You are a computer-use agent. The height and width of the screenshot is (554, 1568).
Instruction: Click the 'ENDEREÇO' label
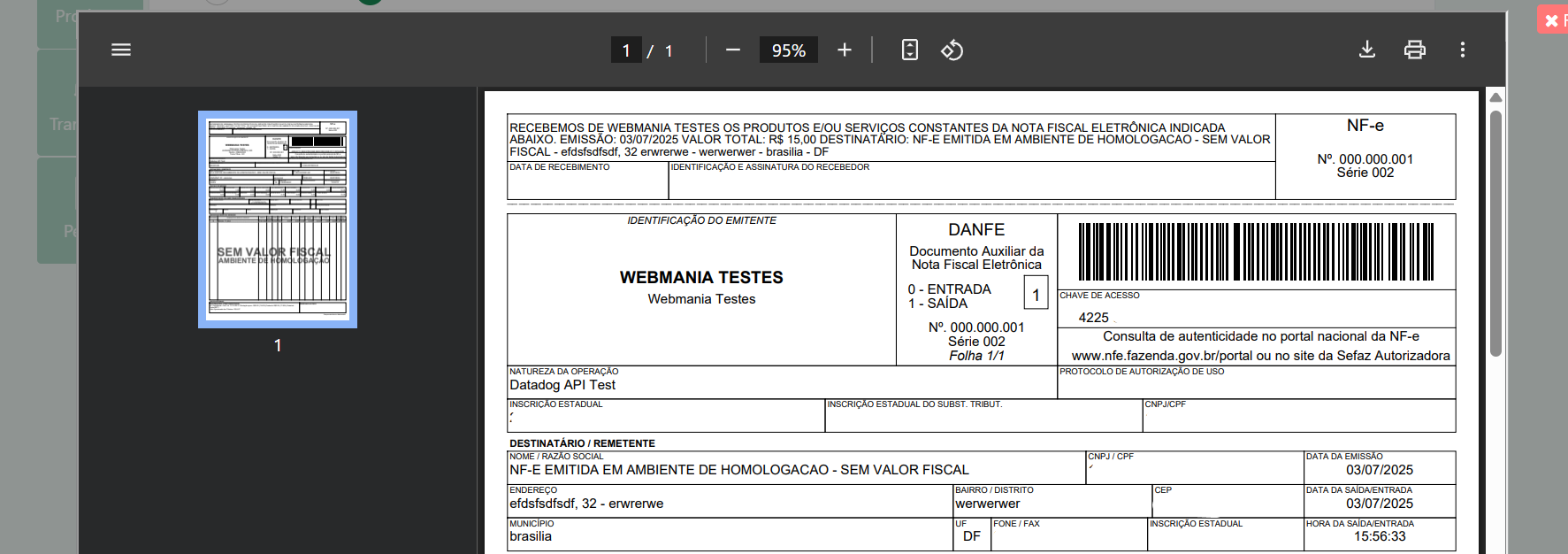pos(533,490)
